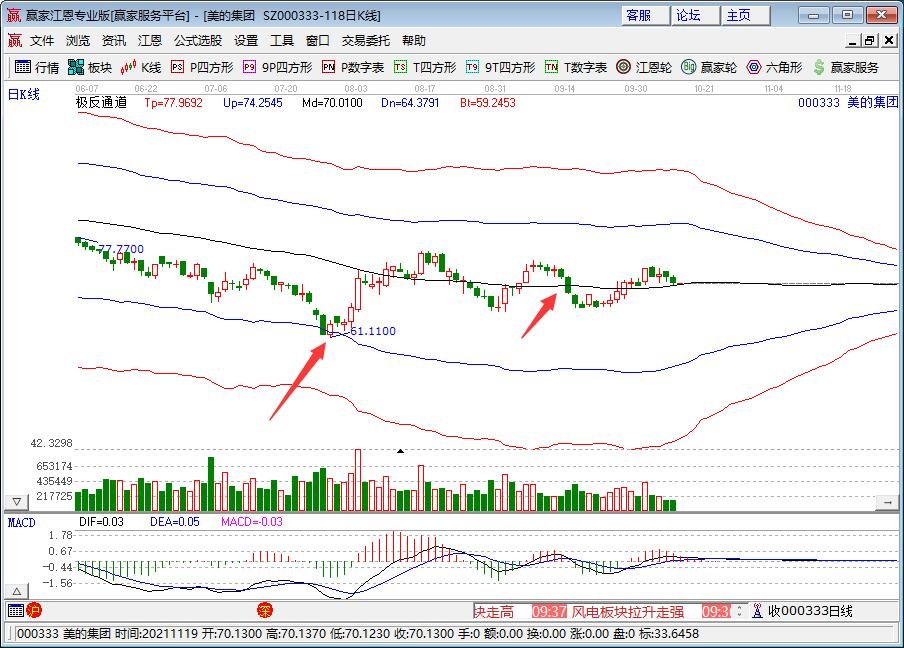Open the 行情 market quotes toolbar icon
This screenshot has width=904, height=648.
pos(36,68)
